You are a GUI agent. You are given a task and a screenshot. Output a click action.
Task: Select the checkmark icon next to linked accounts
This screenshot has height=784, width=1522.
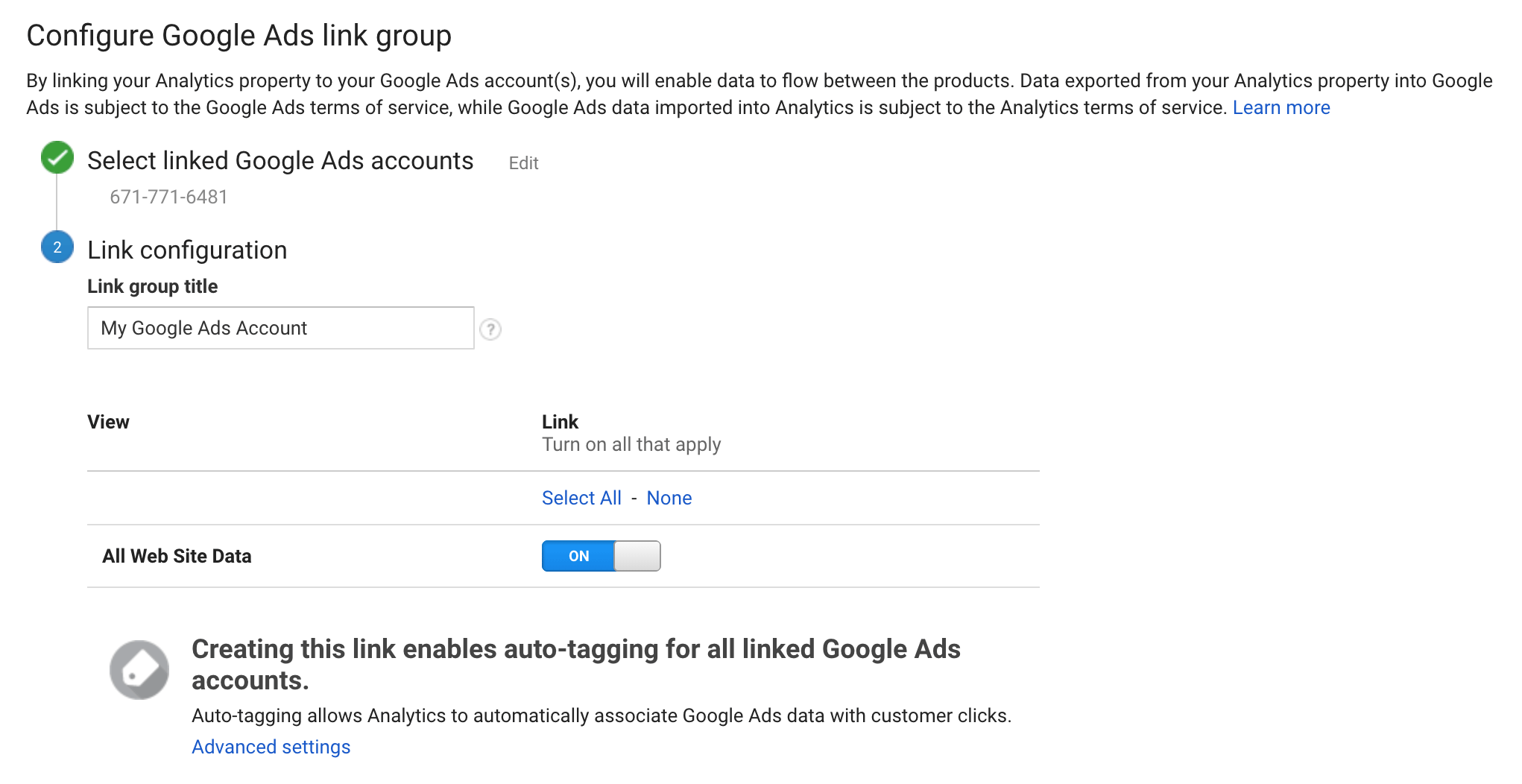(x=57, y=158)
